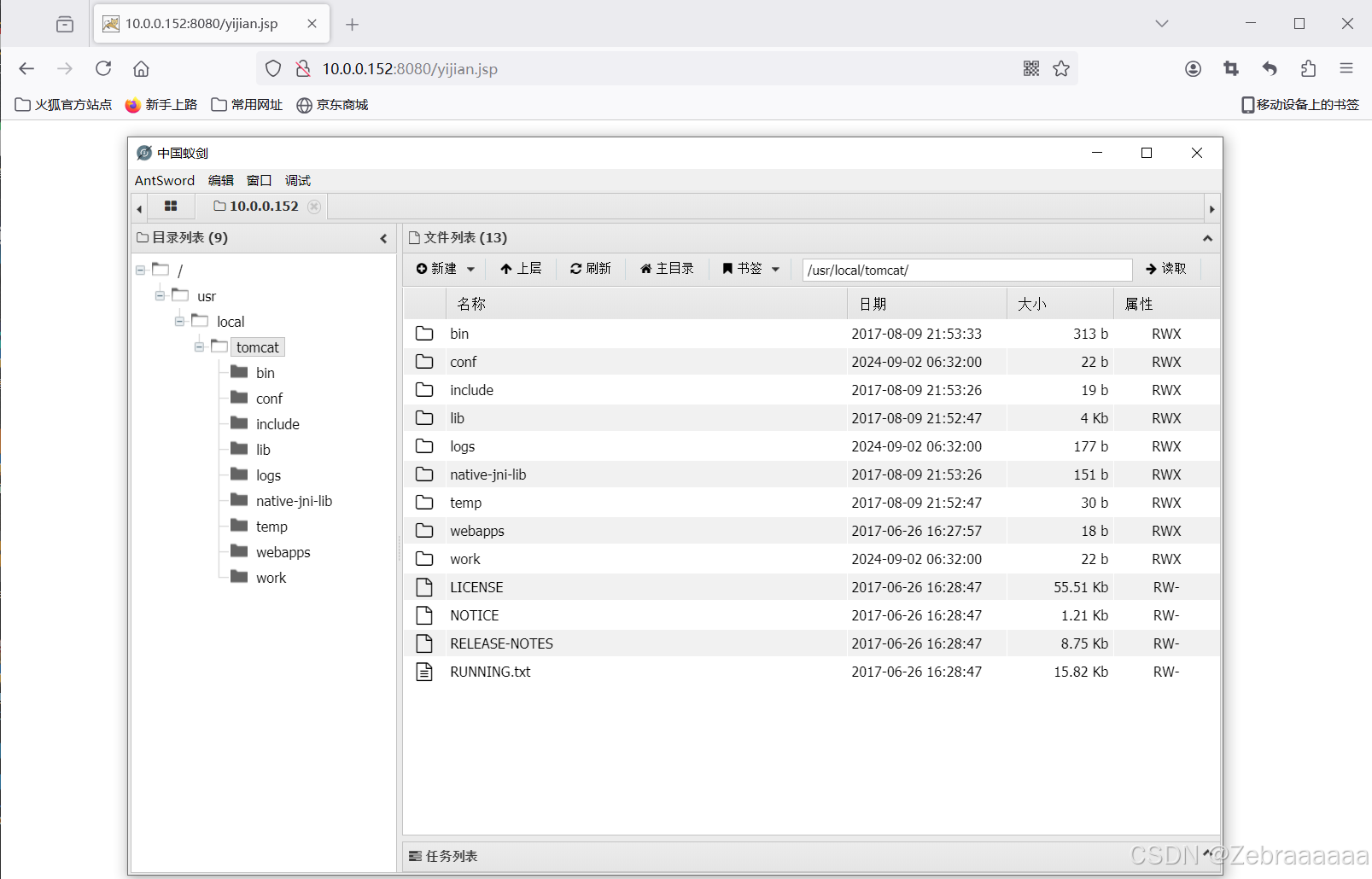
Task: Bookmark this page with star icon
Action: pyautogui.click(x=1061, y=68)
